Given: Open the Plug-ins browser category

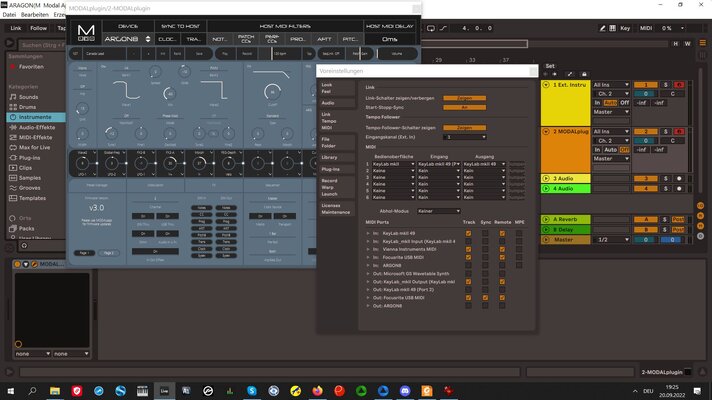Looking at the screenshot, I should pos(29,158).
